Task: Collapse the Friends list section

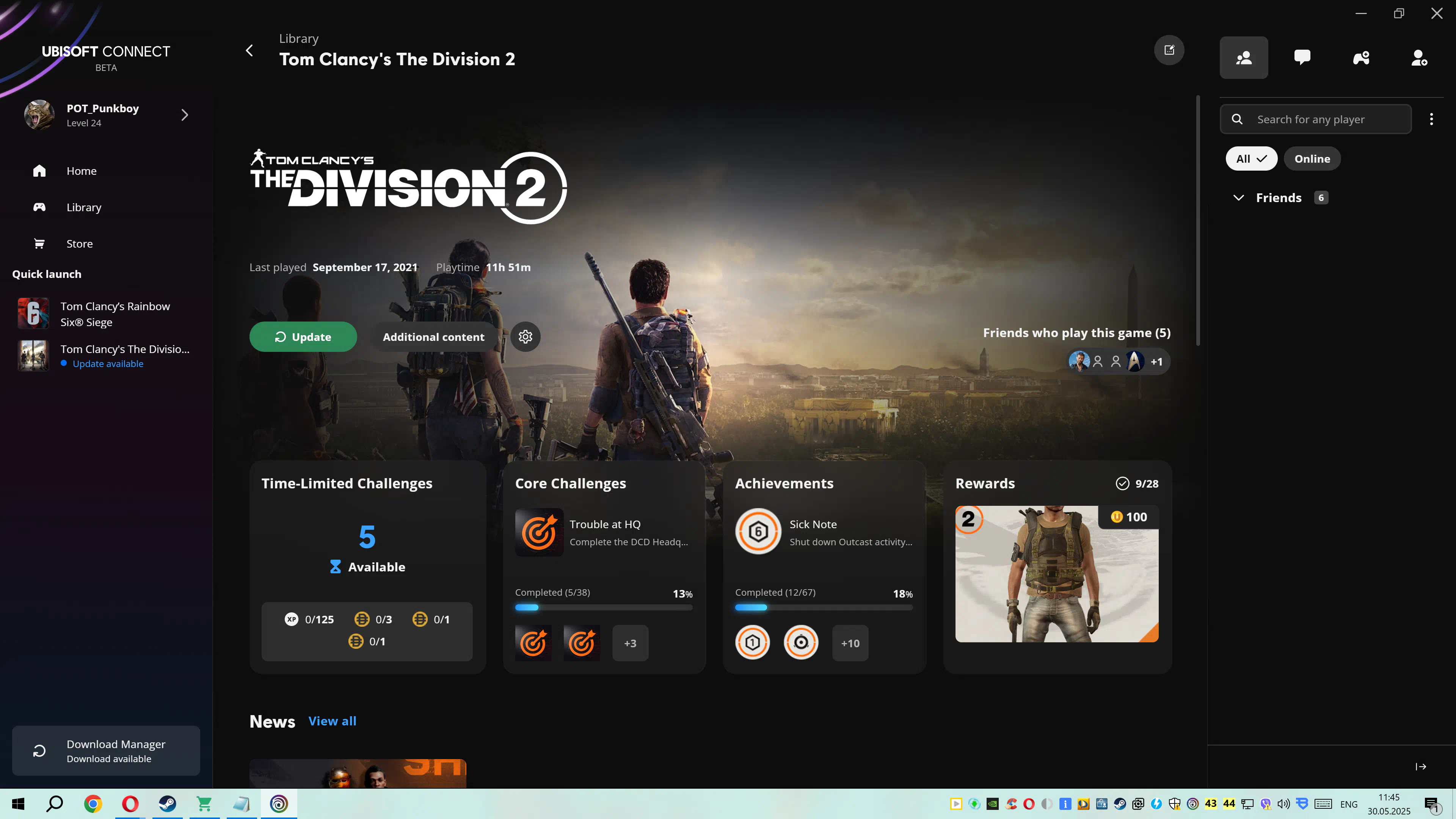Action: tap(1238, 198)
